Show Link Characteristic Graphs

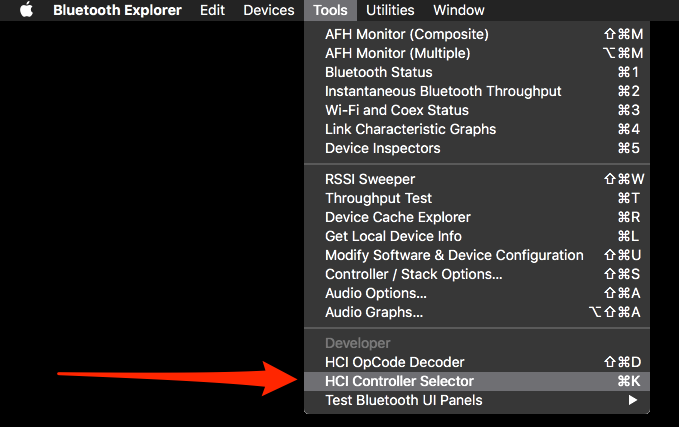410,129
